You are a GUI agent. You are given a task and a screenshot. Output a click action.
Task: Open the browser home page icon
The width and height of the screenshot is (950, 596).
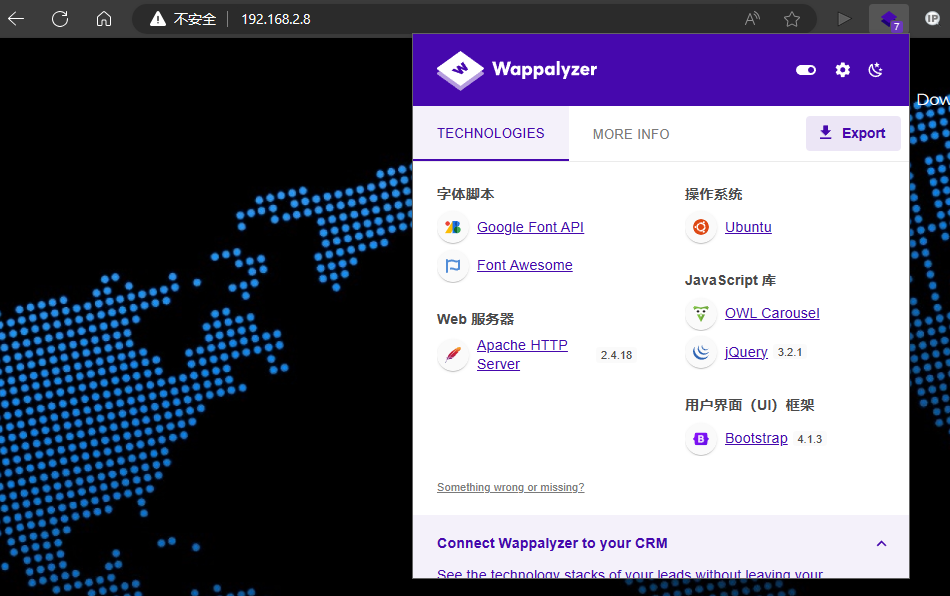[x=104, y=19]
